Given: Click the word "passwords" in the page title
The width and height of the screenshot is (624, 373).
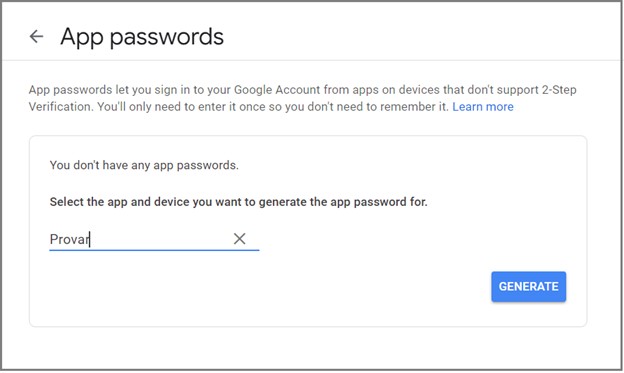Looking at the screenshot, I should [167, 37].
